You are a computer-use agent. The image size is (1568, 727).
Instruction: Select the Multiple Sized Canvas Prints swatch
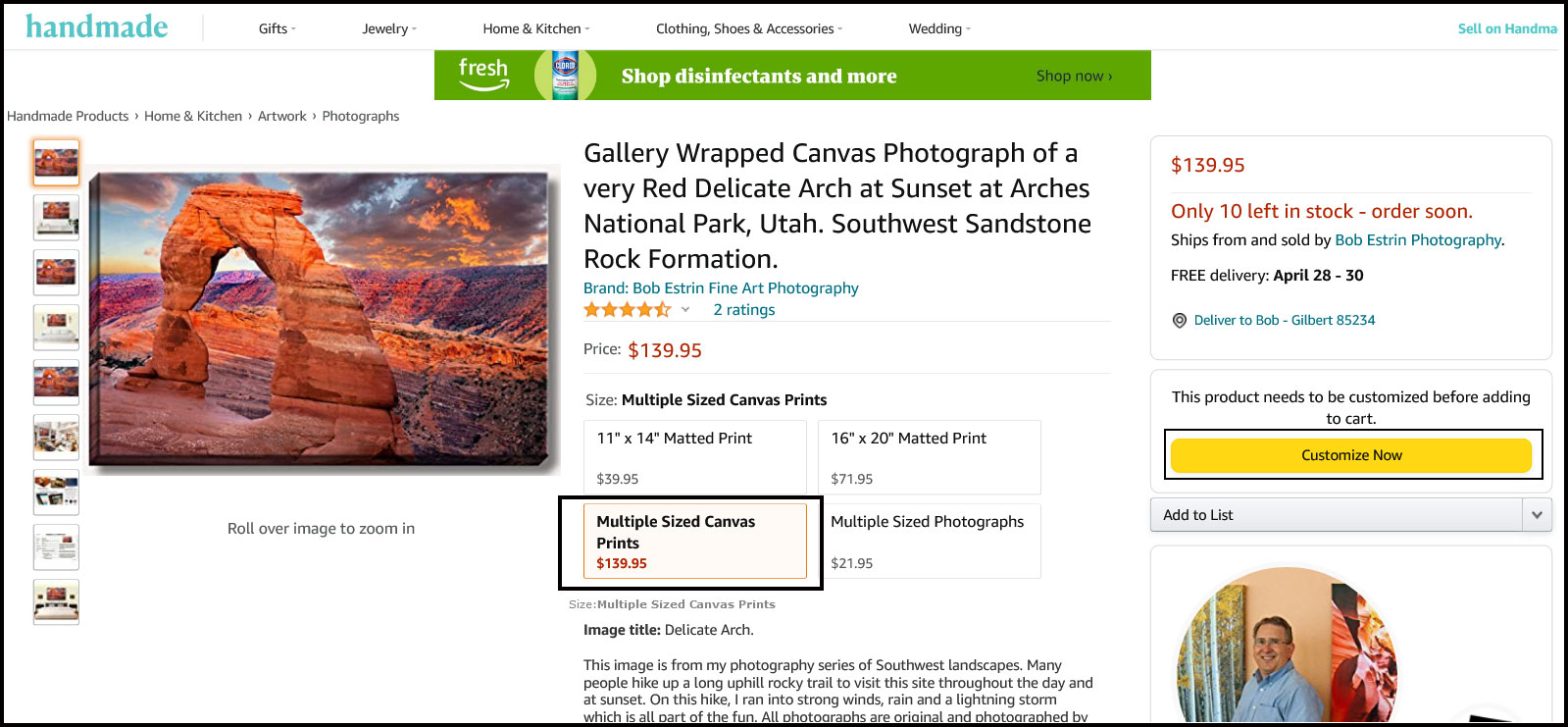[x=694, y=541]
